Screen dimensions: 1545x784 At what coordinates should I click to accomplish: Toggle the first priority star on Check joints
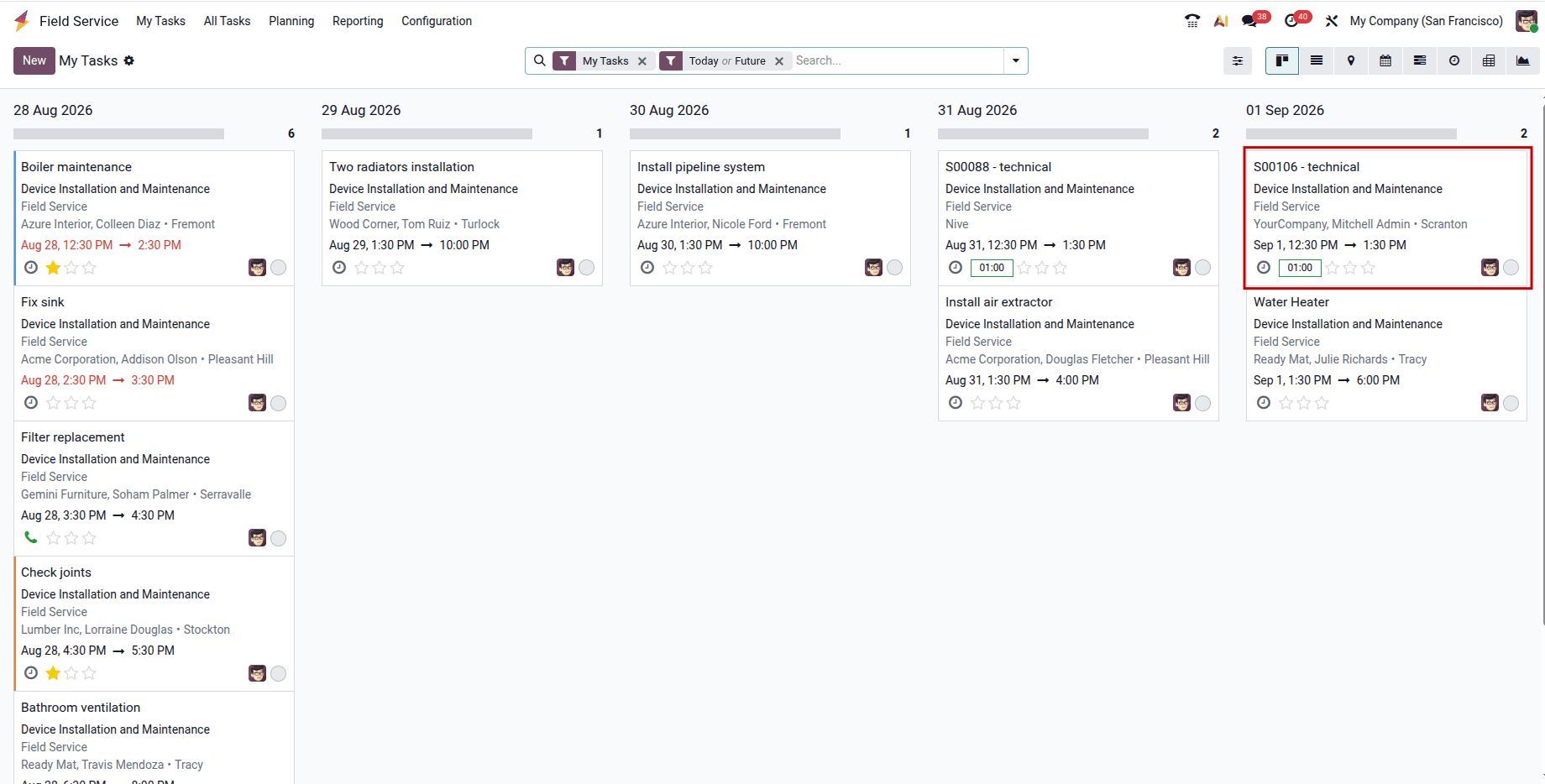(x=54, y=673)
